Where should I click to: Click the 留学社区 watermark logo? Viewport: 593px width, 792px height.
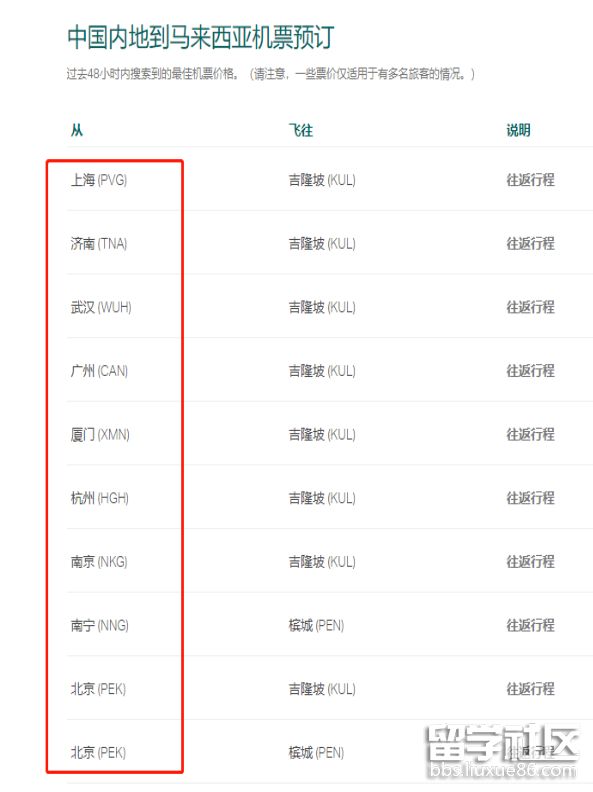(x=502, y=751)
